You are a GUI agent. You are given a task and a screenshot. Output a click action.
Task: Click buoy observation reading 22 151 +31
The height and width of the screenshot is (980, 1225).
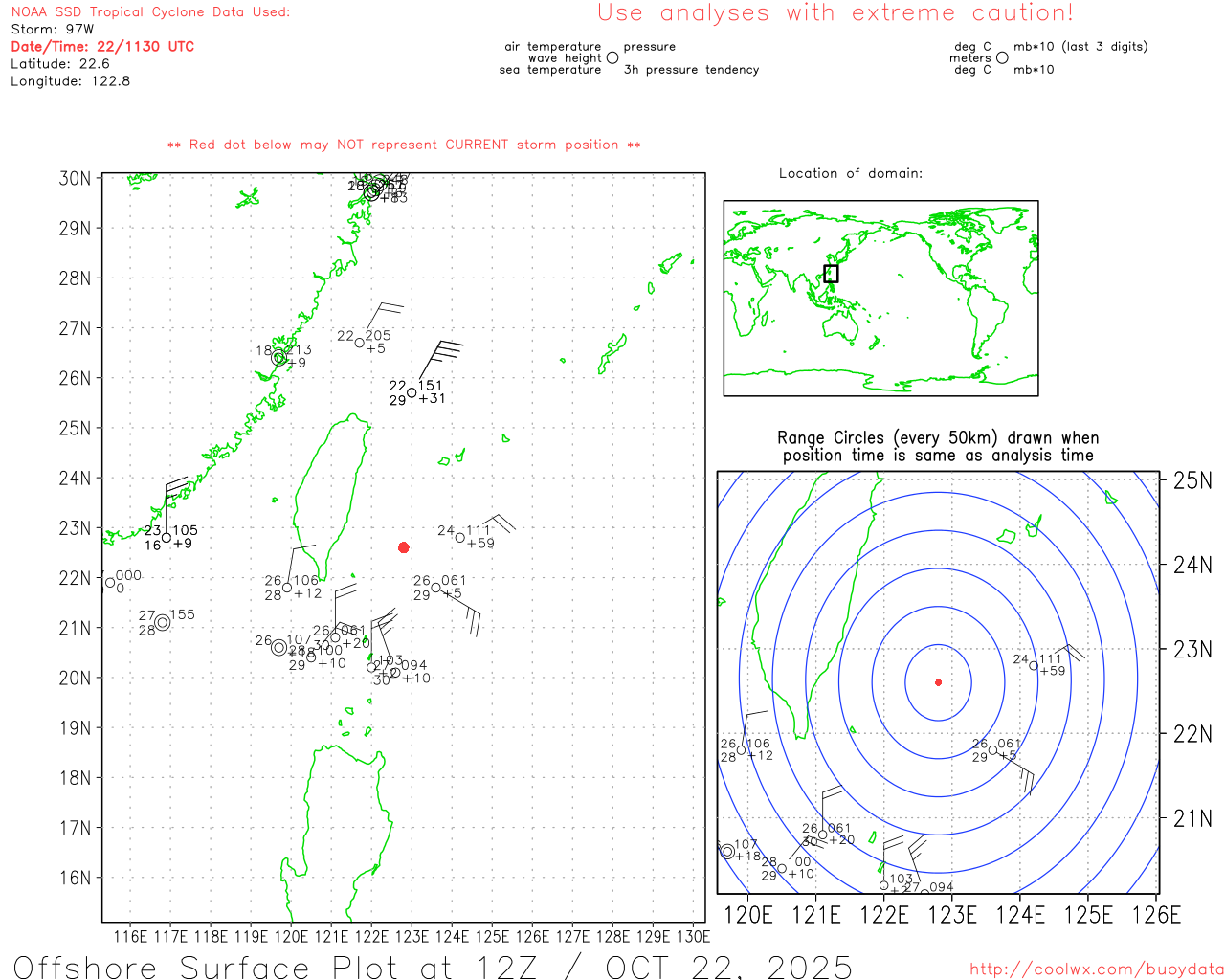pos(412,392)
